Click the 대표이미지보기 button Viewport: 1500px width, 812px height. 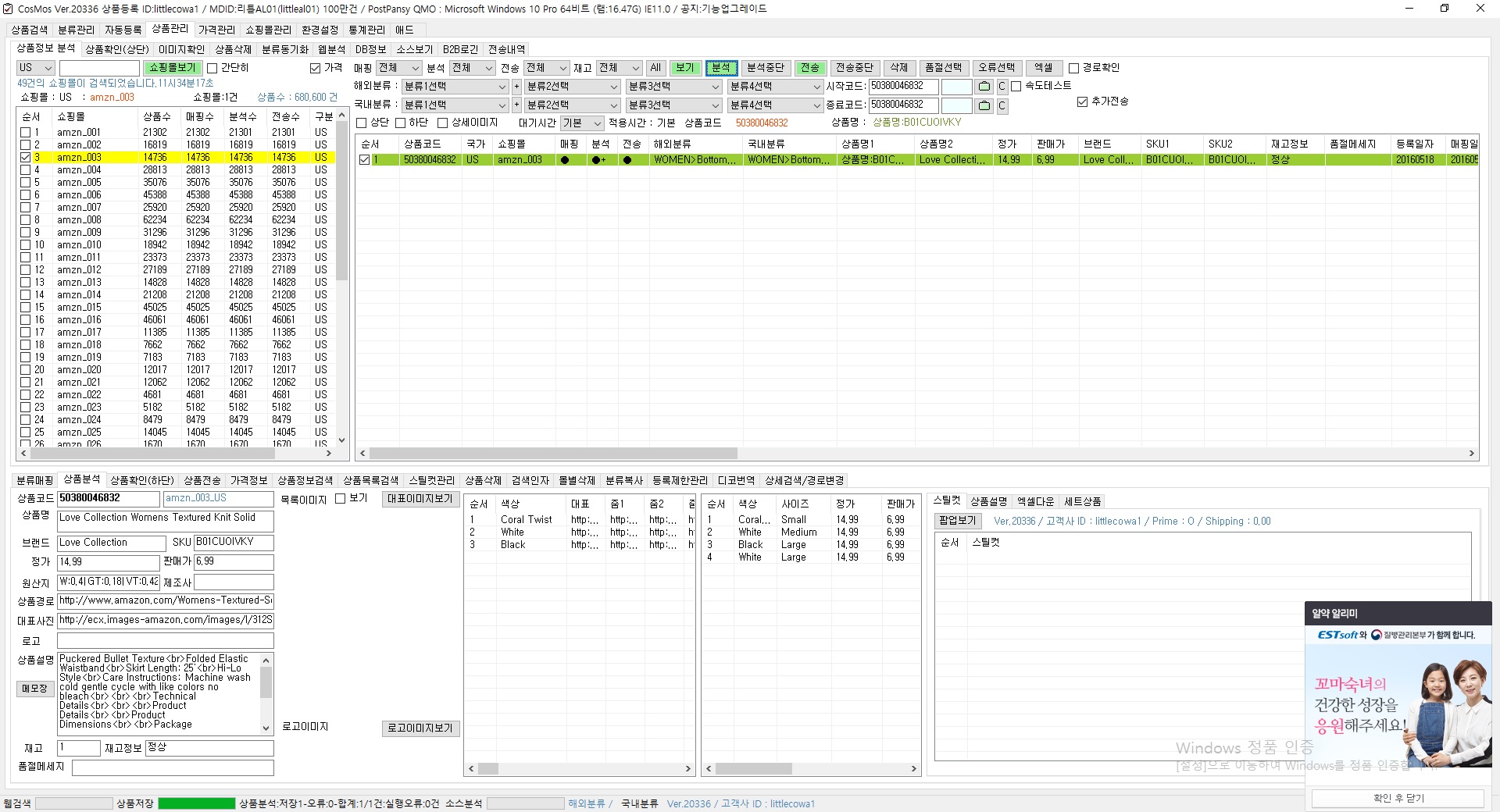420,499
